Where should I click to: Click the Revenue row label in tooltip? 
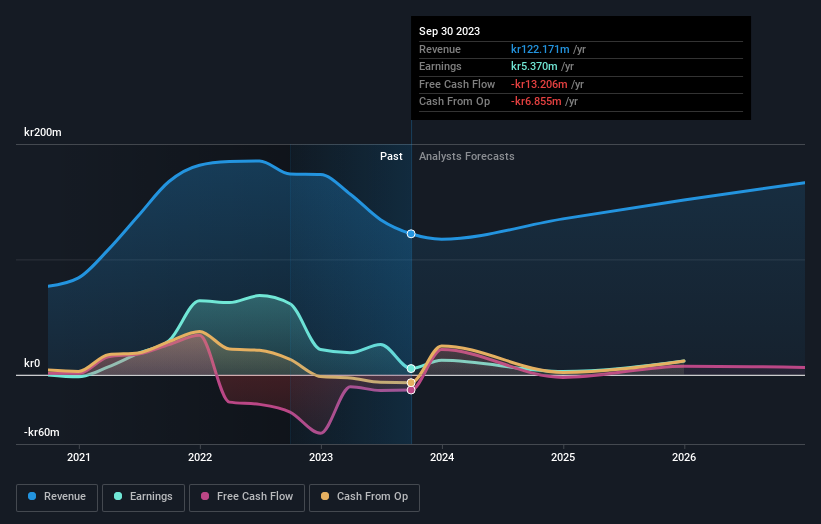pyautogui.click(x=440, y=49)
